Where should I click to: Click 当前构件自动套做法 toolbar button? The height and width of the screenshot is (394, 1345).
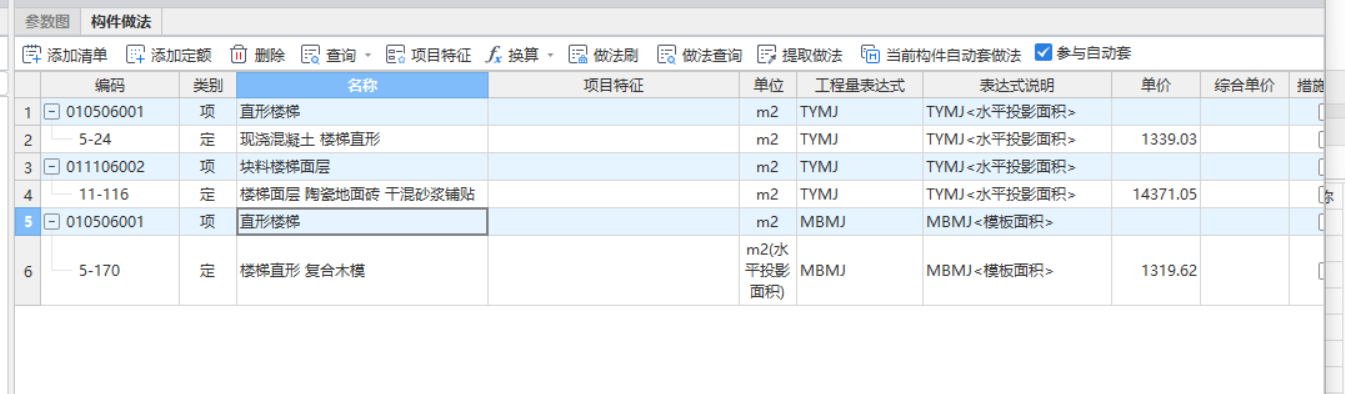coord(941,55)
